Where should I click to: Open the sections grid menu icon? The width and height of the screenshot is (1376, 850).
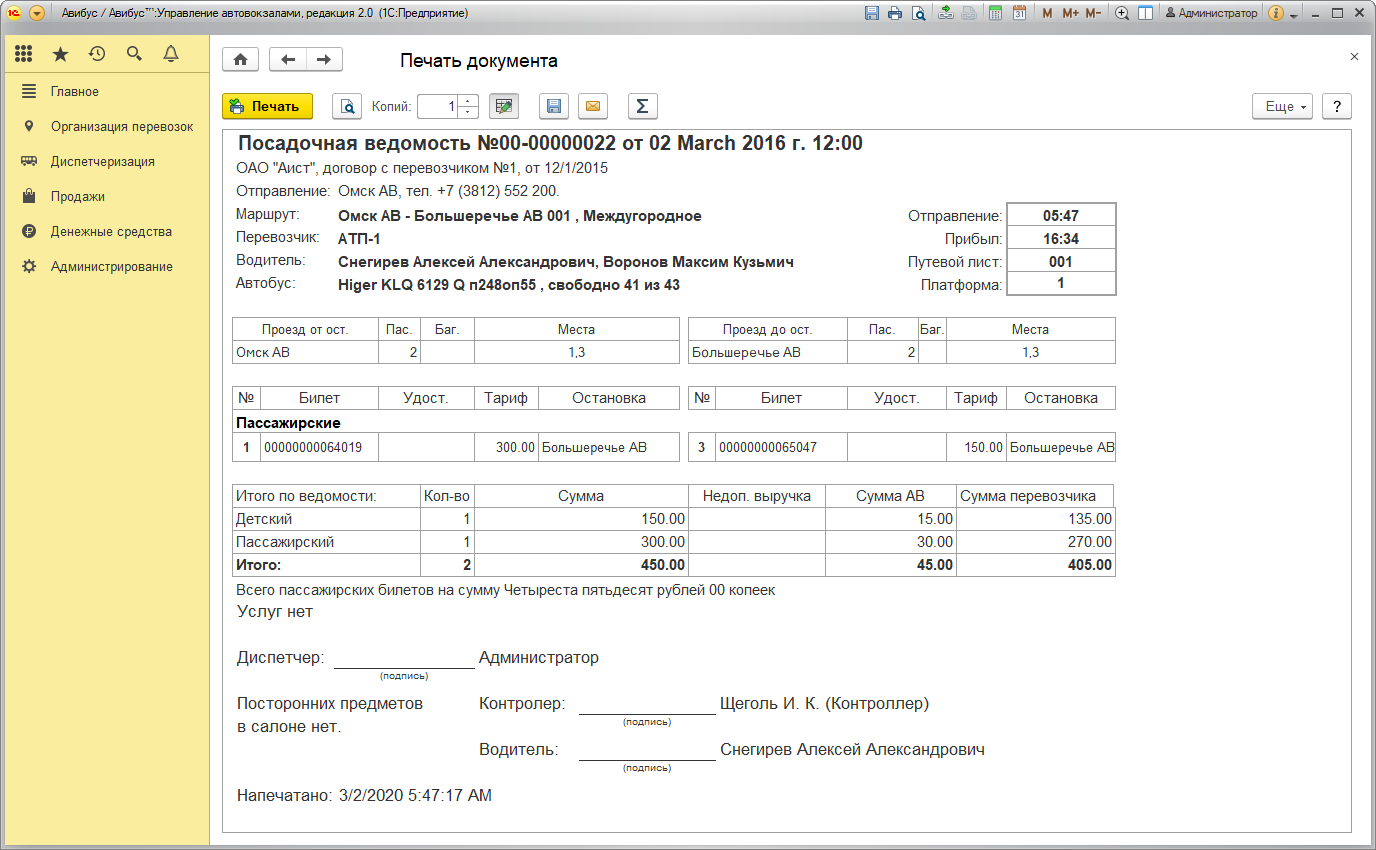point(24,54)
